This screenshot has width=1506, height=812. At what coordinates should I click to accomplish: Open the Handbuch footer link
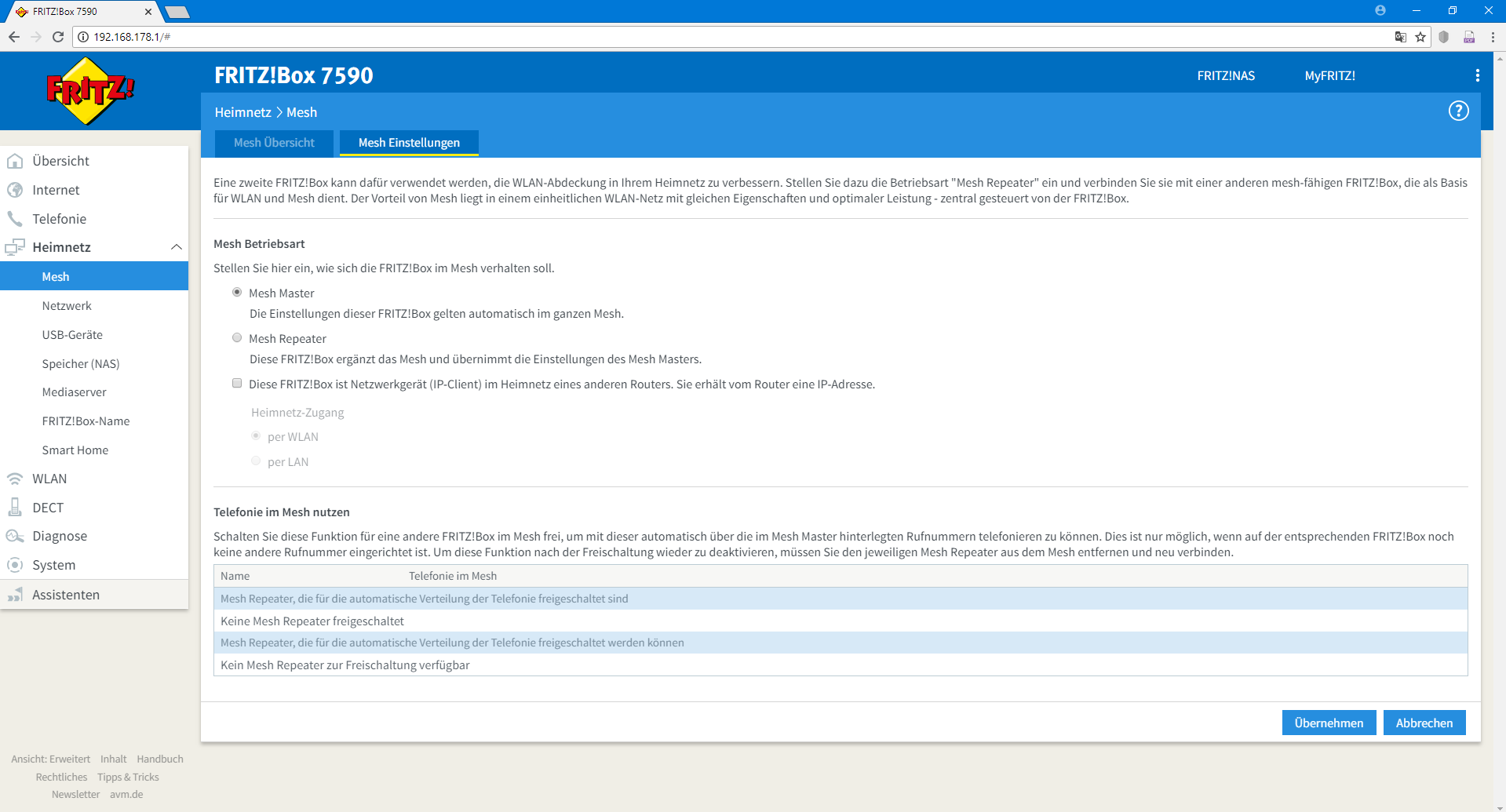pos(160,759)
